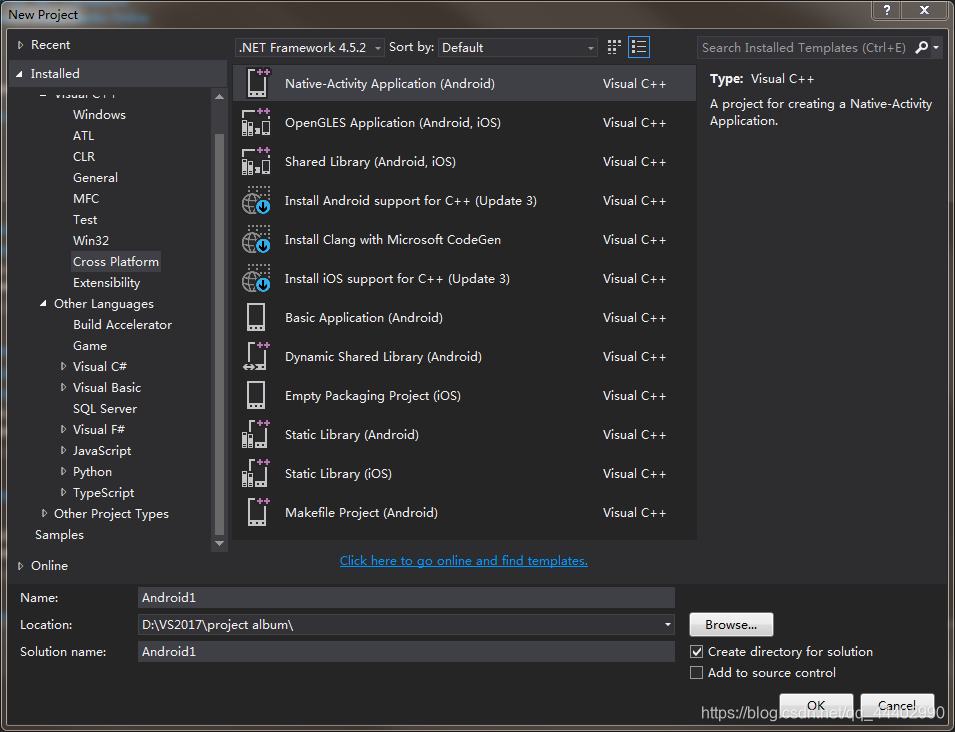
Task: Click the Dynamic Shared Library (Android) icon
Action: click(x=256, y=356)
